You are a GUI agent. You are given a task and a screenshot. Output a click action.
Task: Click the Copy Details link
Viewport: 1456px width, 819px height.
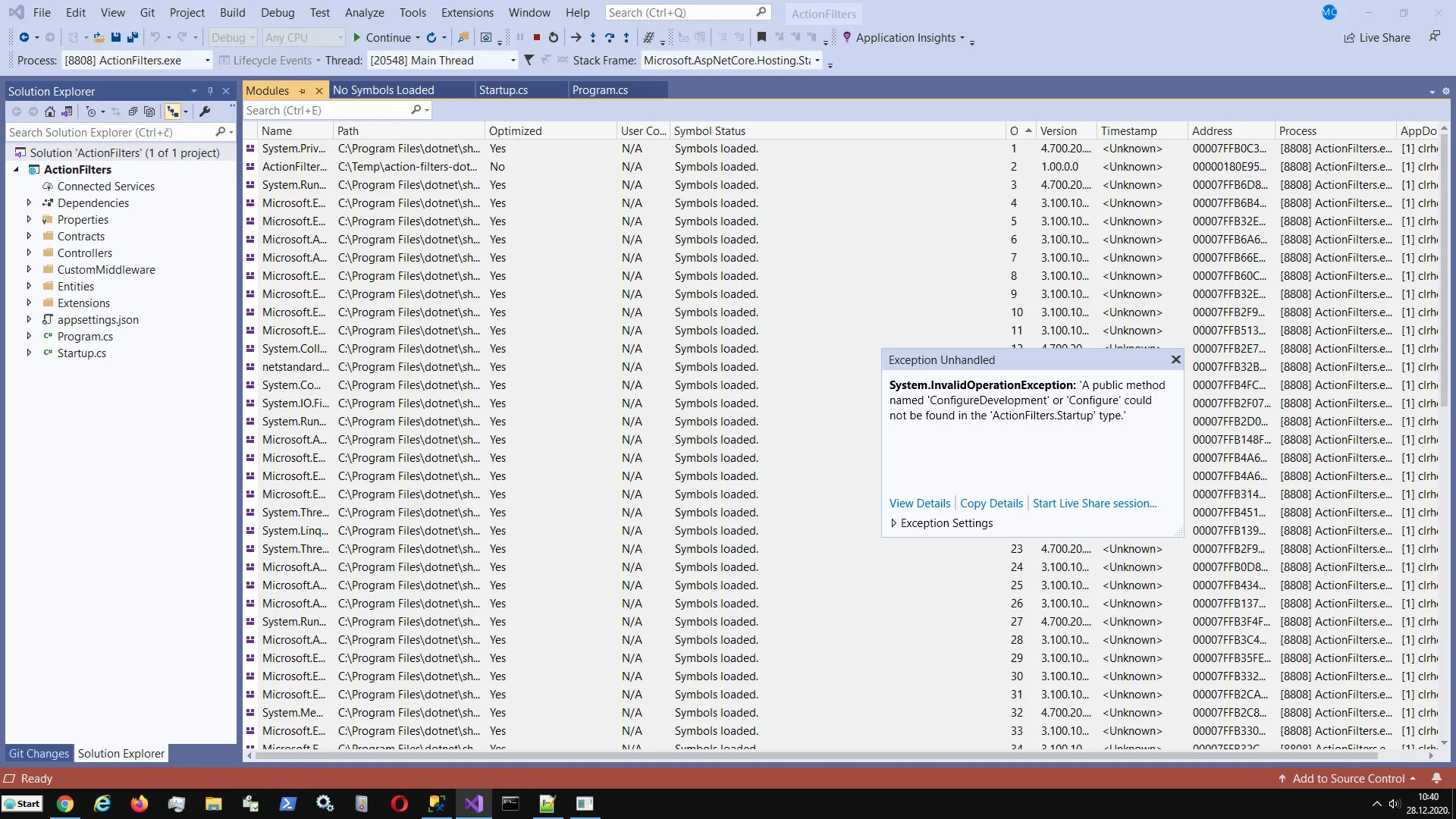point(991,504)
